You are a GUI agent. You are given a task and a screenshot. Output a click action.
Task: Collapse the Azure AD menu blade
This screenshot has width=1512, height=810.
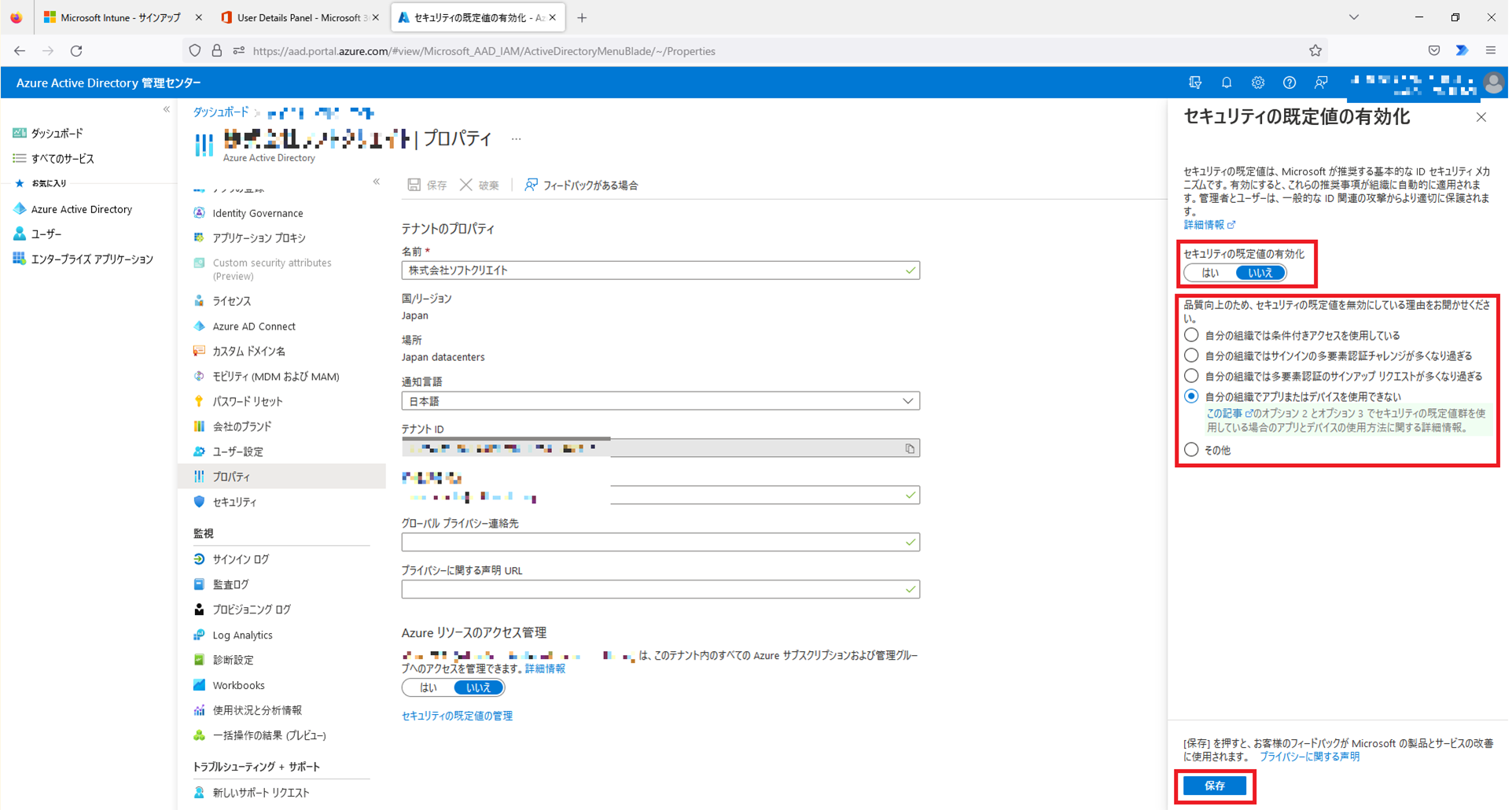pos(377,182)
